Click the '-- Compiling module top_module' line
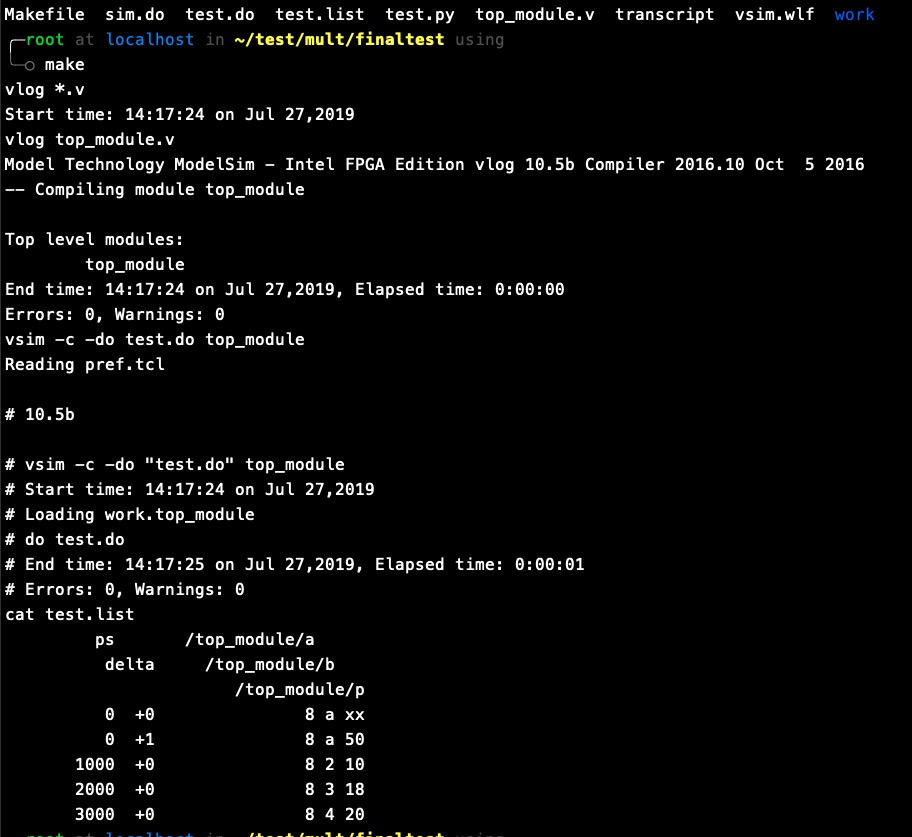Screen dimensions: 912x837 pyautogui.click(x=154, y=190)
